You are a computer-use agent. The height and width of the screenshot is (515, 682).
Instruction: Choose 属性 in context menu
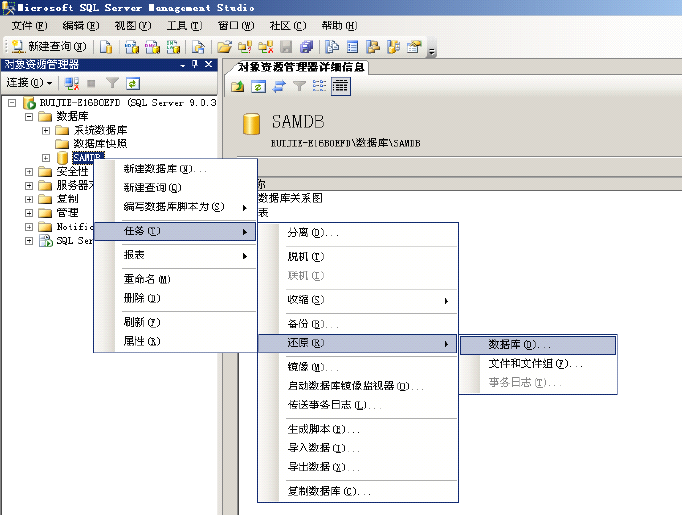[175, 341]
